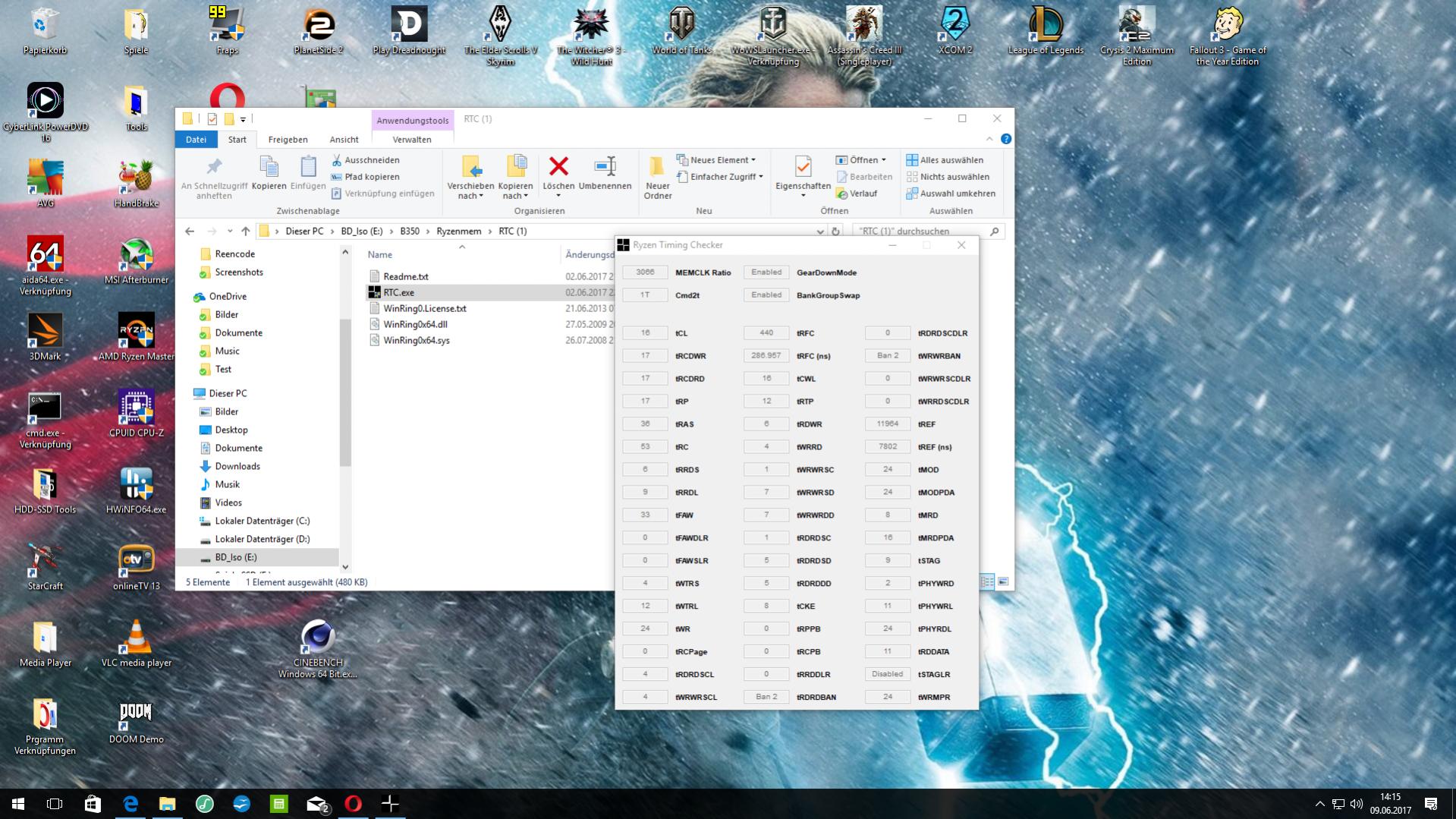The width and height of the screenshot is (1456, 819).
Task: Select the Fraps desktop icon
Action: (x=228, y=30)
